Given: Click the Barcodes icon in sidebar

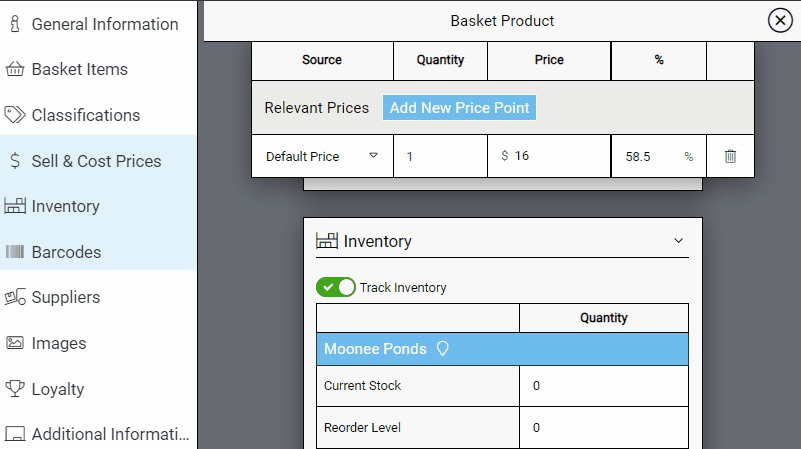Looking at the screenshot, I should (x=15, y=252).
